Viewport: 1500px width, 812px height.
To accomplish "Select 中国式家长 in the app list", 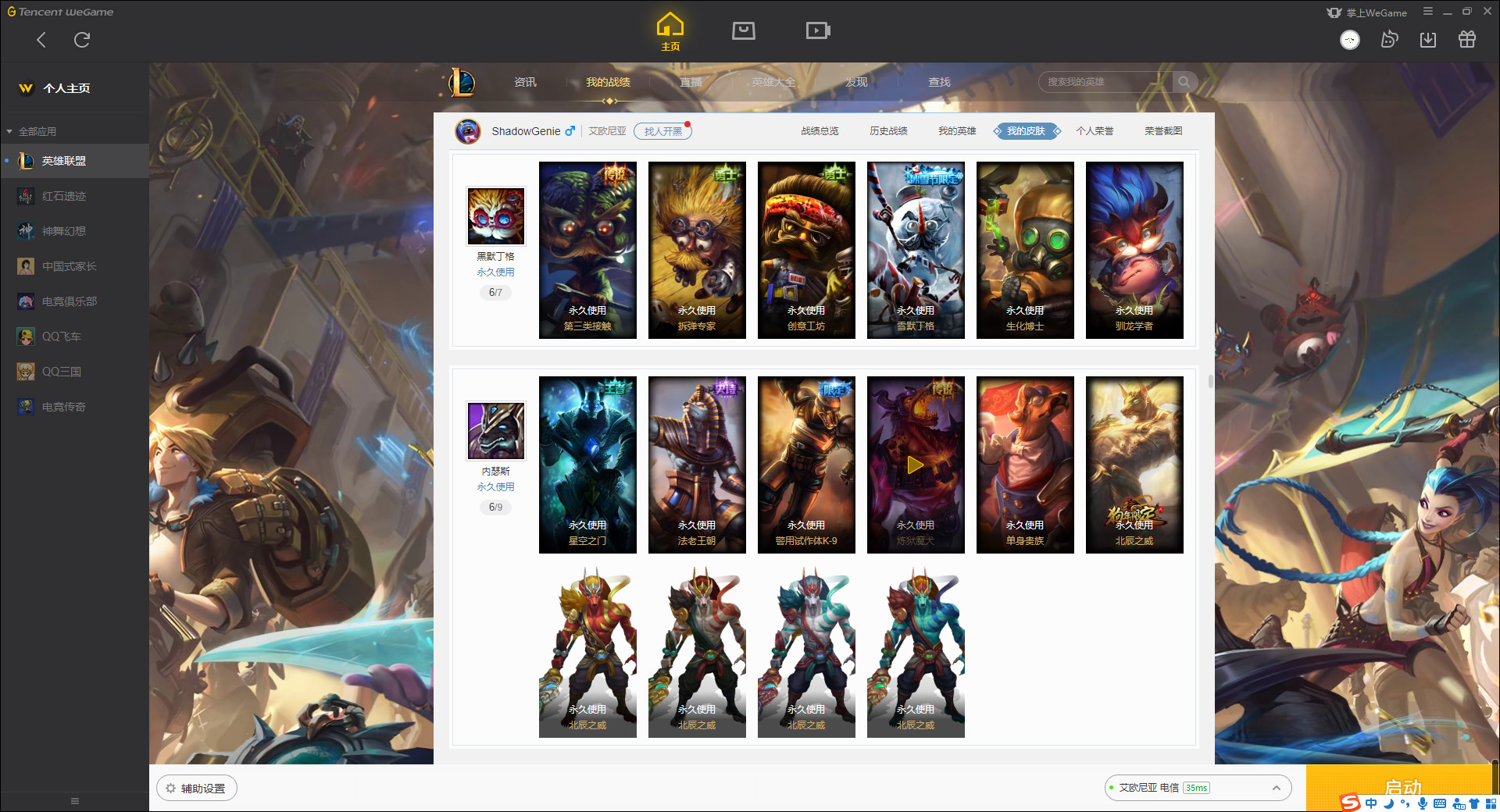I will 74,266.
